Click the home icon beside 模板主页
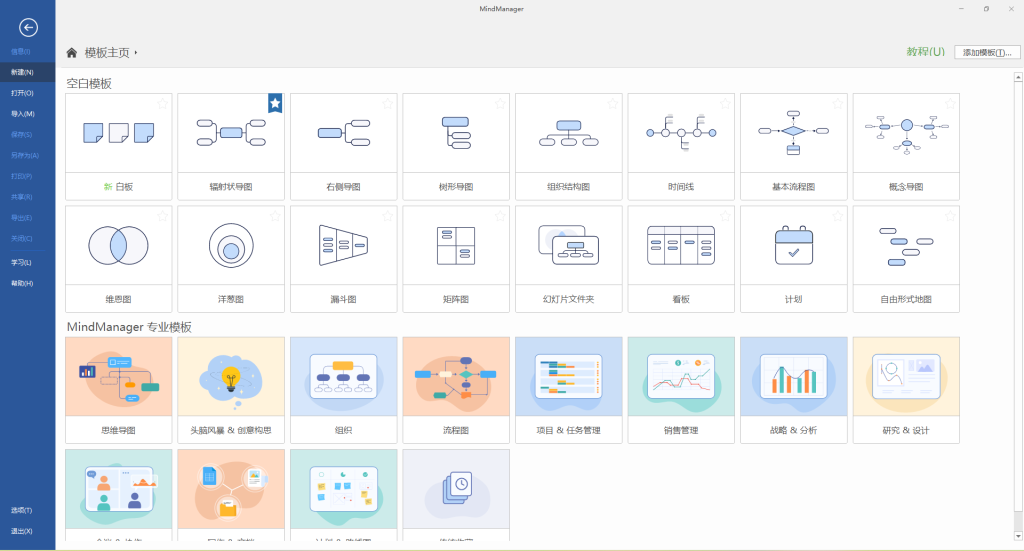 [x=72, y=52]
